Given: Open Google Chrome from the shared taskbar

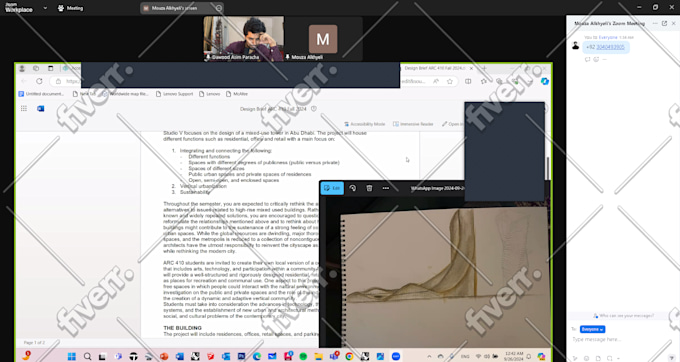Looking at the screenshot, I should point(349,356).
